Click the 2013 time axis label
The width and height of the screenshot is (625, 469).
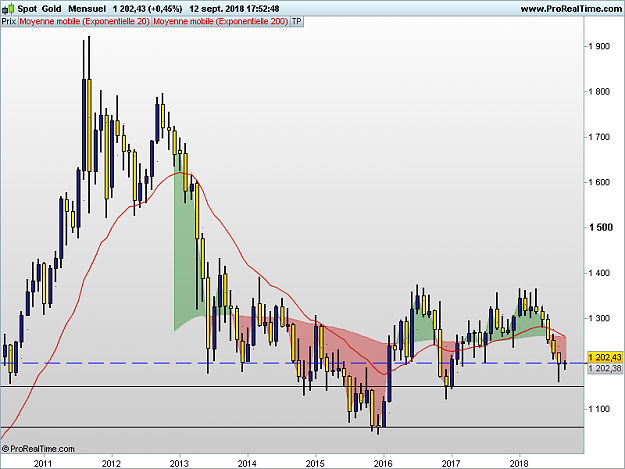[x=179, y=463]
